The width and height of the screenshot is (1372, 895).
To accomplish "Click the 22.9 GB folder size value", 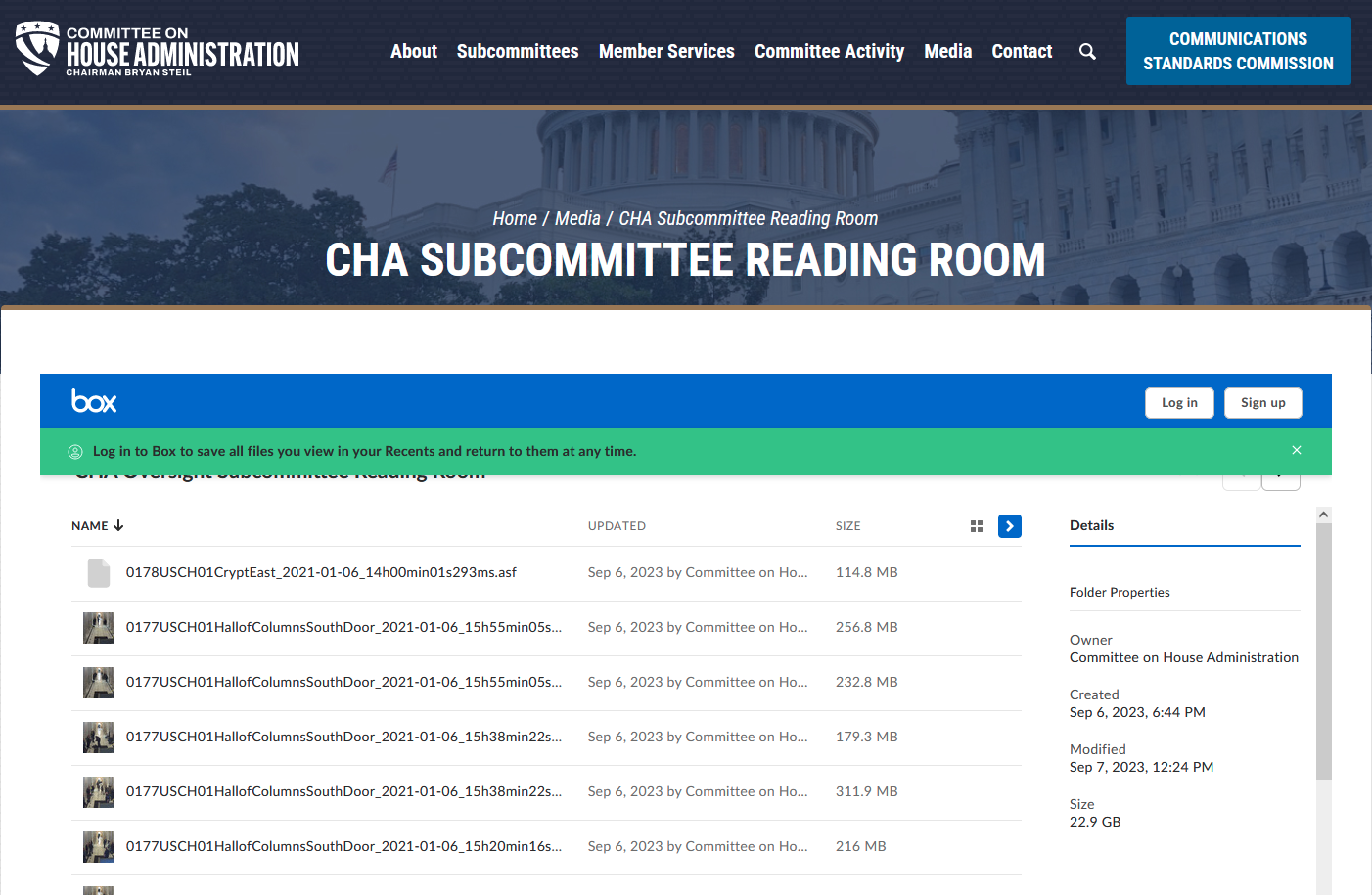I will coord(1095,822).
